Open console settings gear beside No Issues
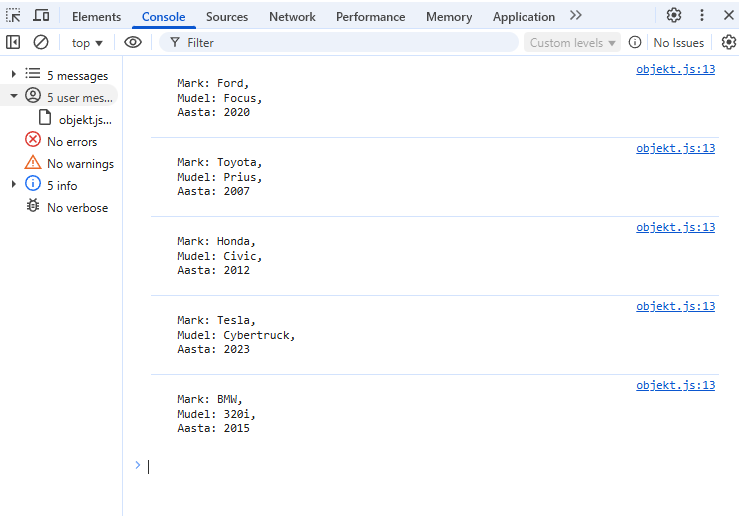The width and height of the screenshot is (739, 516). [x=728, y=42]
